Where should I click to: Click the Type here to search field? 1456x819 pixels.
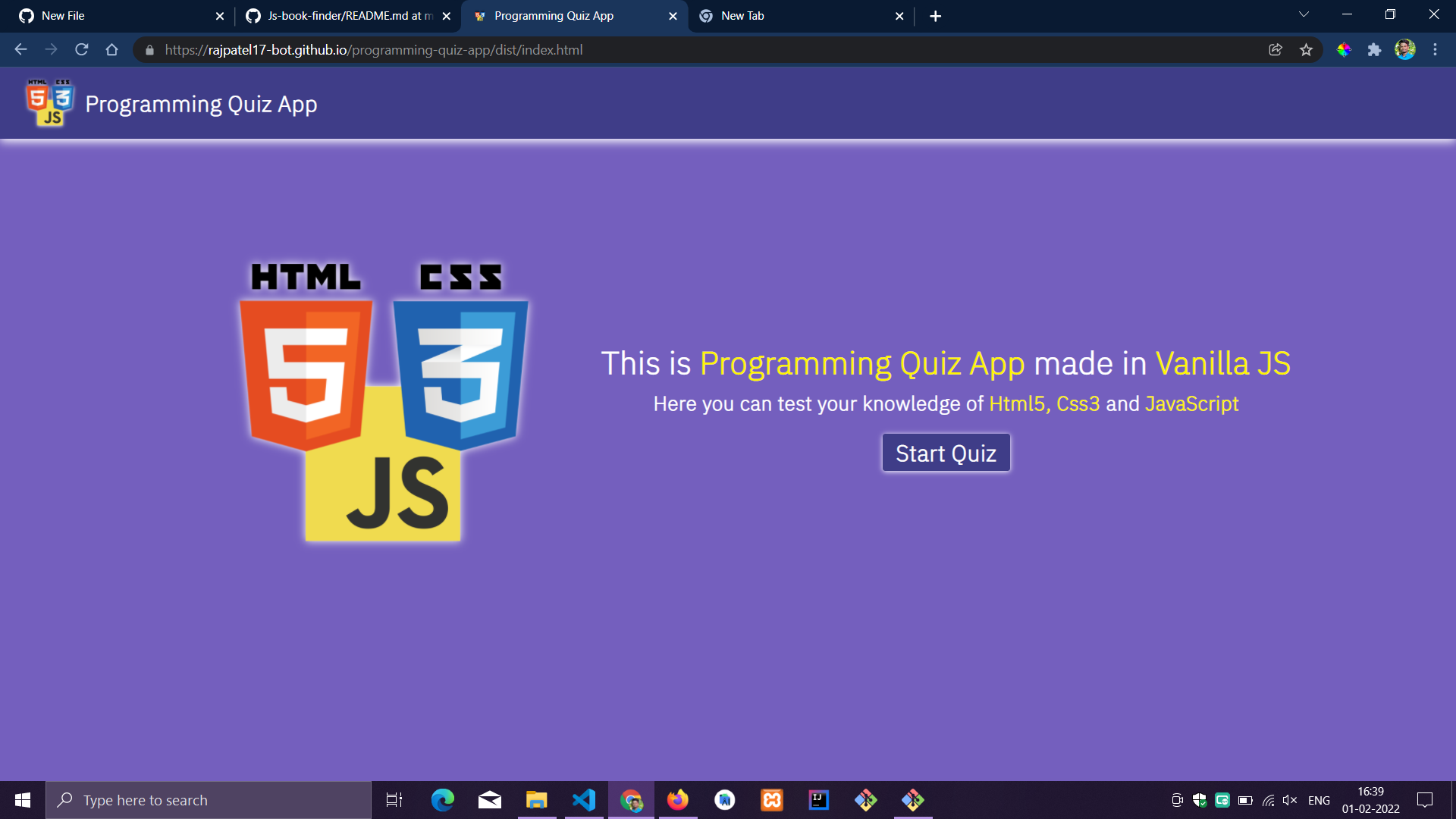(209, 799)
